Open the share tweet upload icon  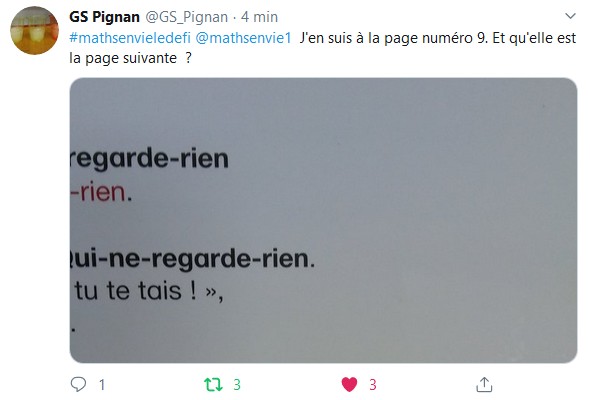click(x=484, y=385)
